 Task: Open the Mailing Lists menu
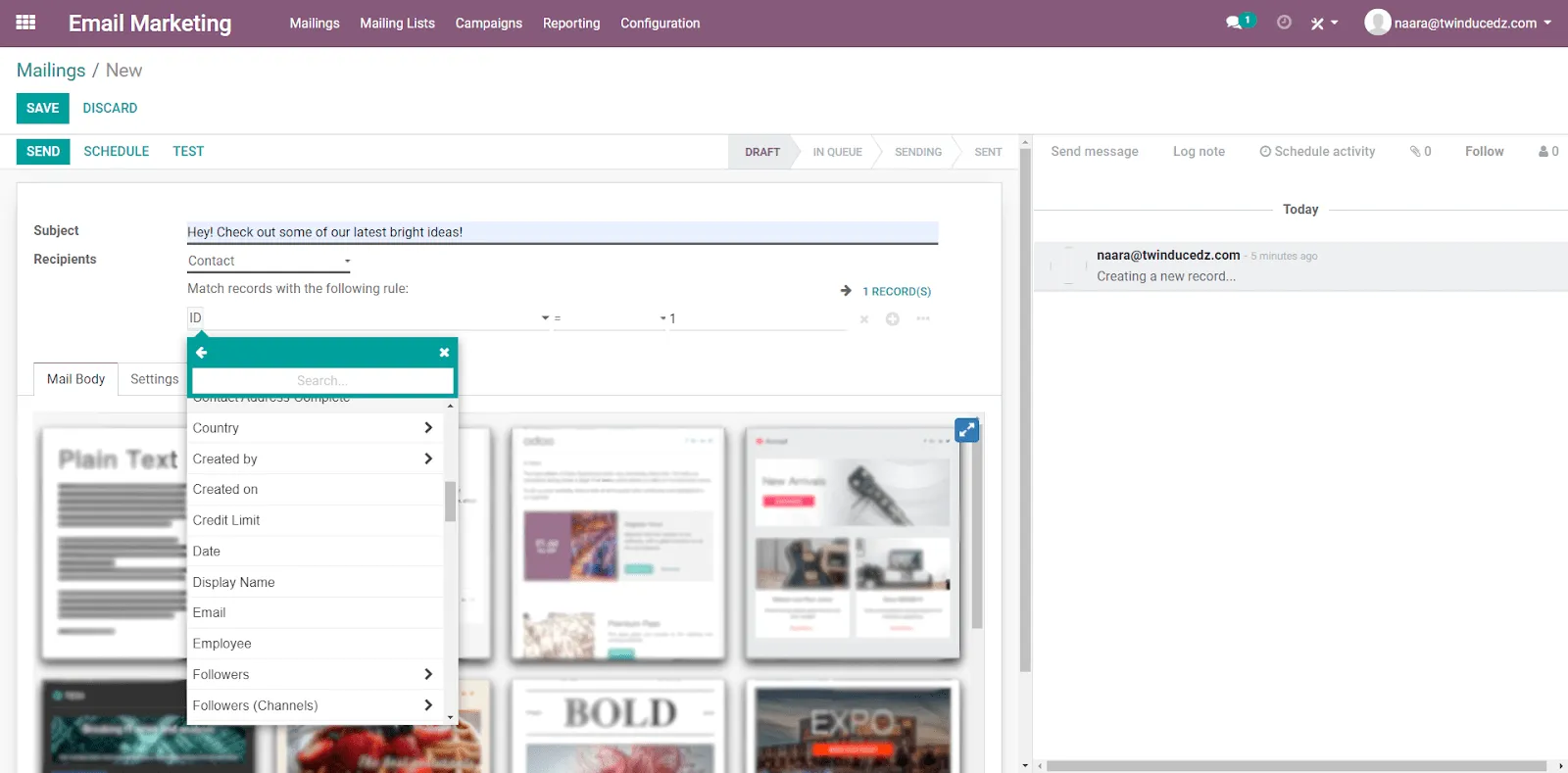(397, 24)
